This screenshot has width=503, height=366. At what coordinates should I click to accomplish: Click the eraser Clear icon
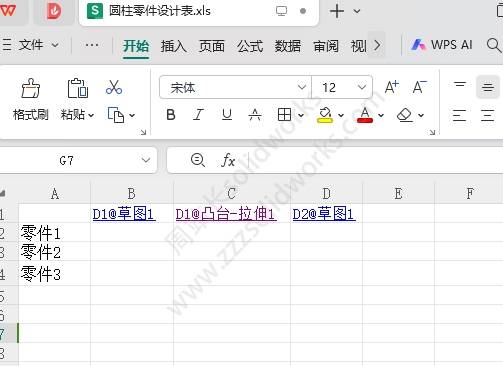tap(405, 115)
